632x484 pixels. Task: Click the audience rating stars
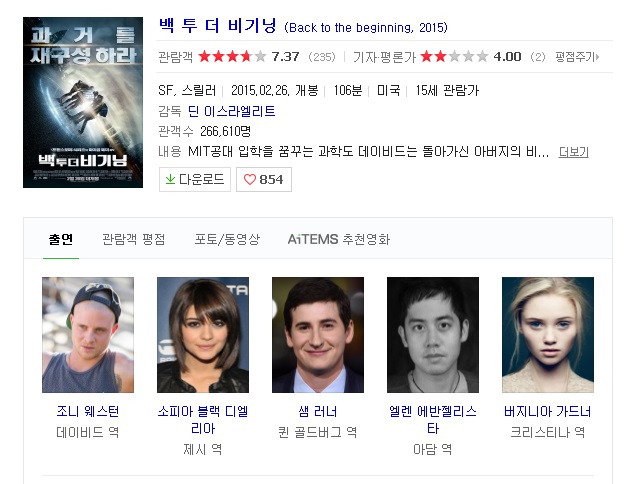[x=232, y=56]
